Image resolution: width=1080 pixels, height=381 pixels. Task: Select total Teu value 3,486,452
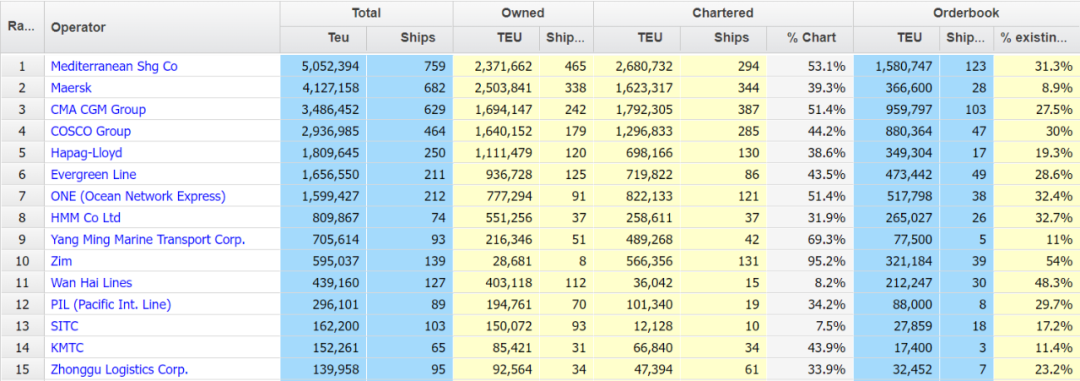(331, 110)
